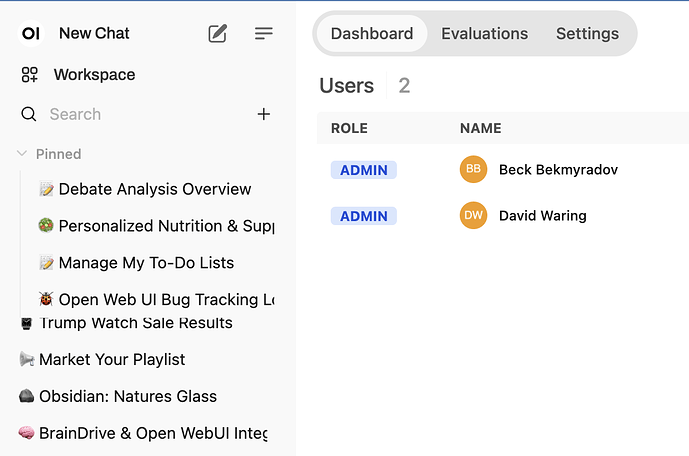The image size is (689, 456).
Task: Sort users by NAME column header
Action: click(x=480, y=128)
